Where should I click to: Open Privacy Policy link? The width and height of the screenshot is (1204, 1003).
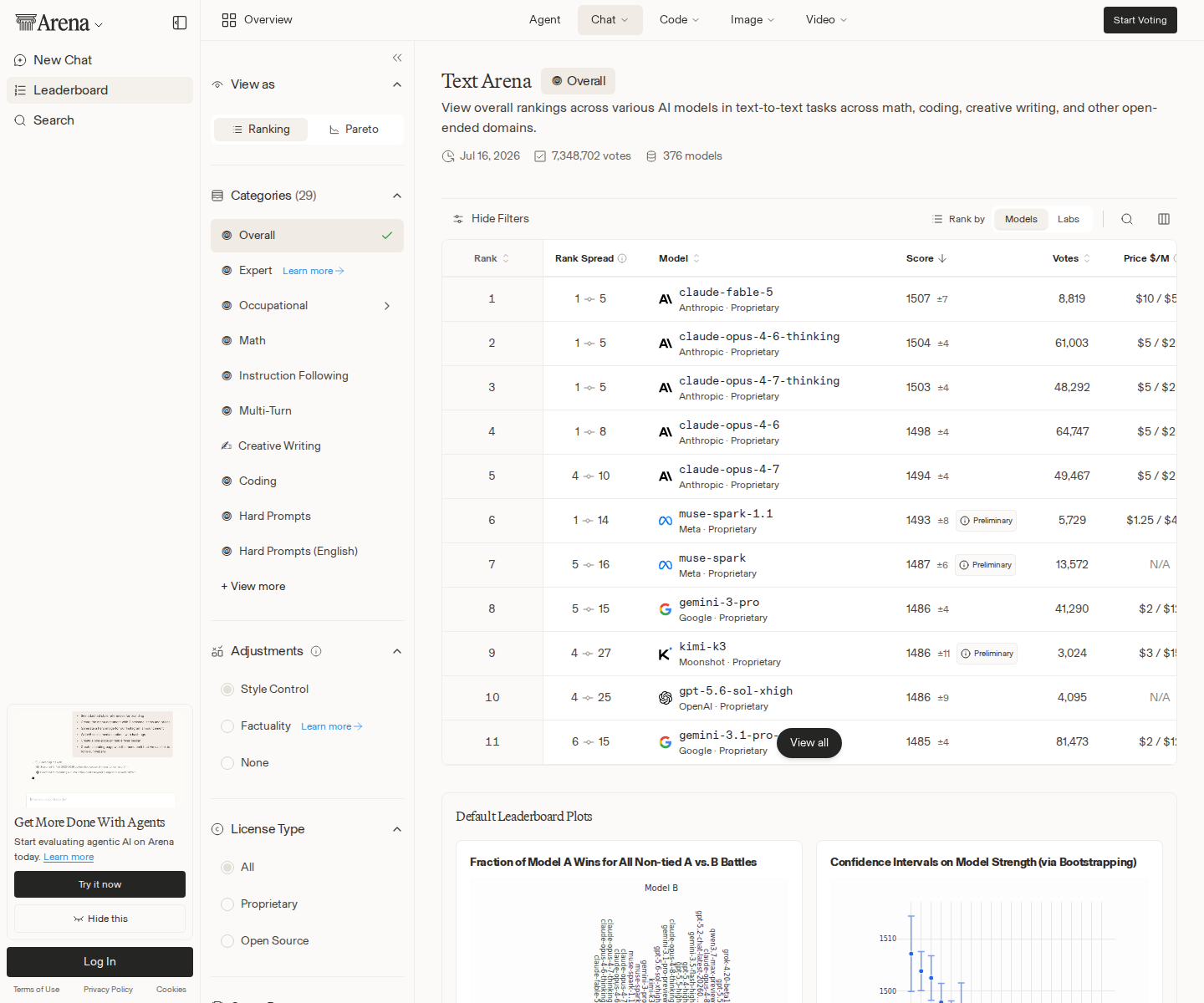pos(108,990)
